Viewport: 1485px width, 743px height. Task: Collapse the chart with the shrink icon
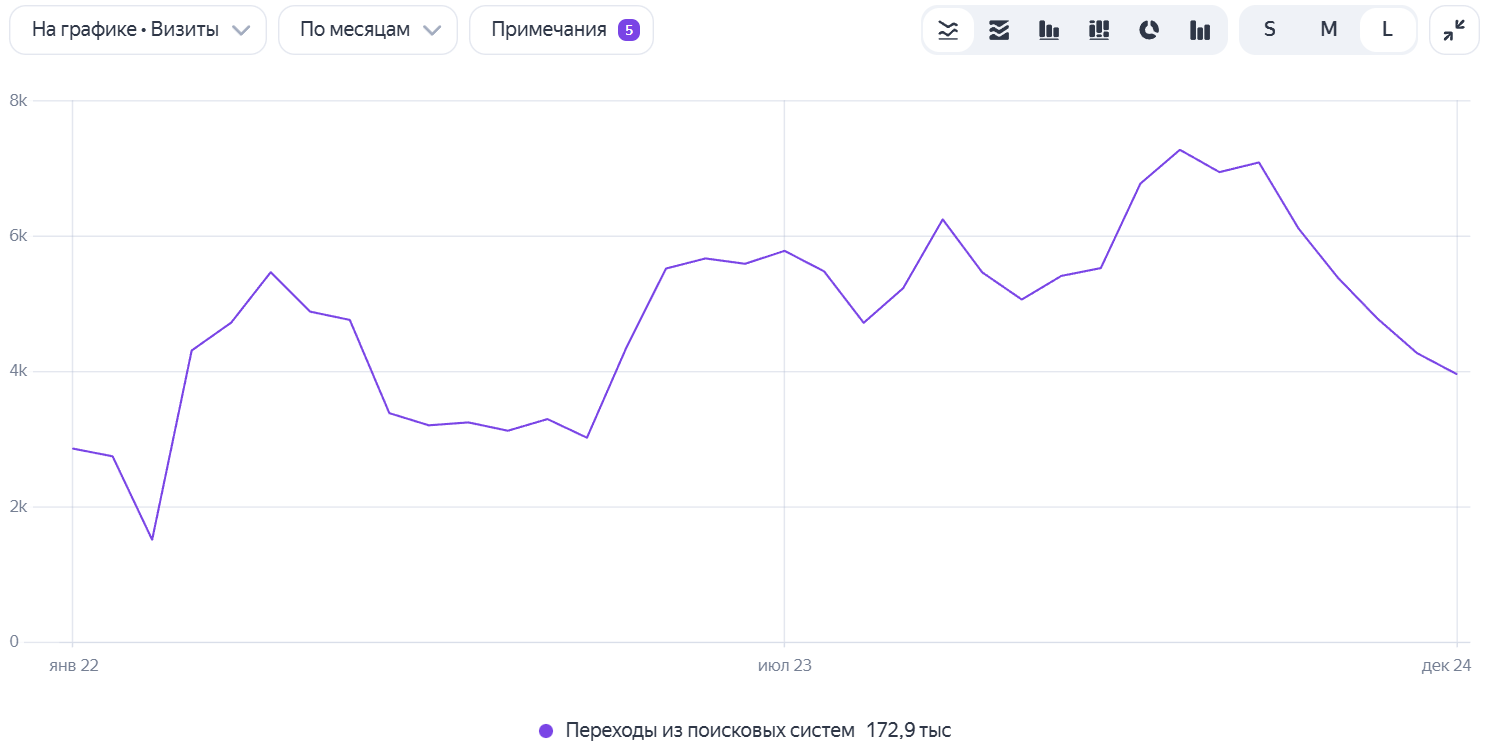point(1453,30)
